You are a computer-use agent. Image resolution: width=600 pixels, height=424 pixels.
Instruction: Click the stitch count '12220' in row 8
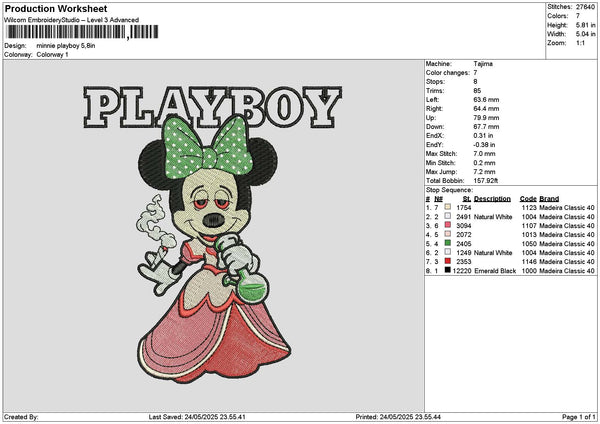click(462, 271)
